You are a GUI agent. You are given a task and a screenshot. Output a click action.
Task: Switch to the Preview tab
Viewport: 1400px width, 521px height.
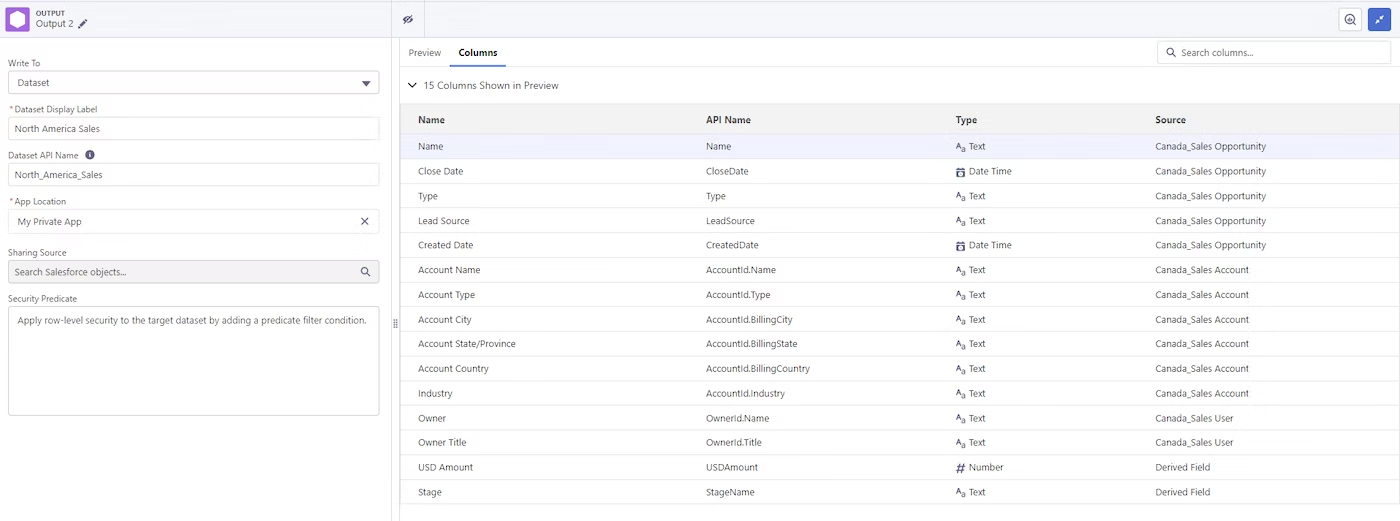click(x=425, y=53)
